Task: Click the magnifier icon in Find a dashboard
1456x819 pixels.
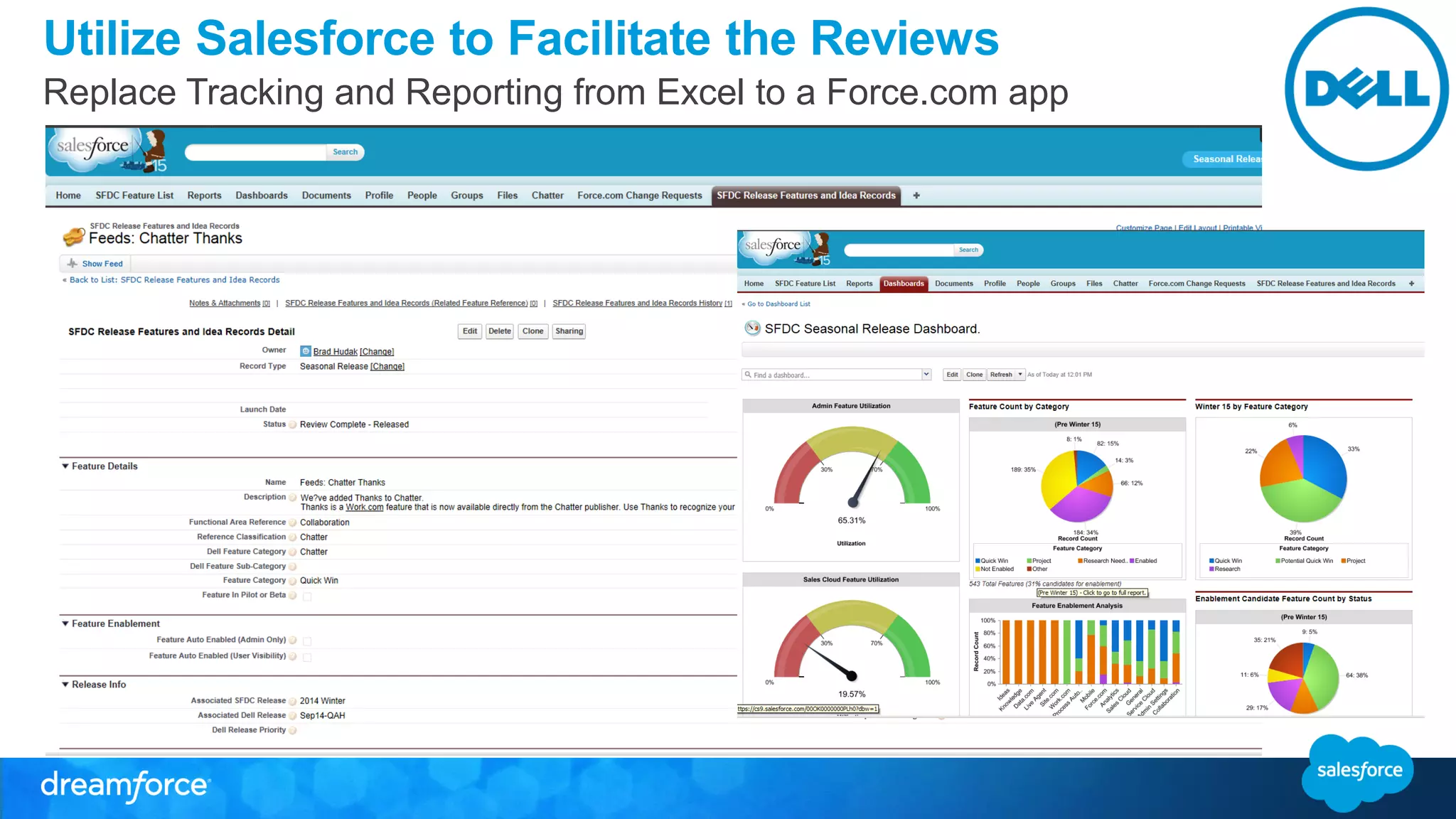Action: tap(748, 375)
